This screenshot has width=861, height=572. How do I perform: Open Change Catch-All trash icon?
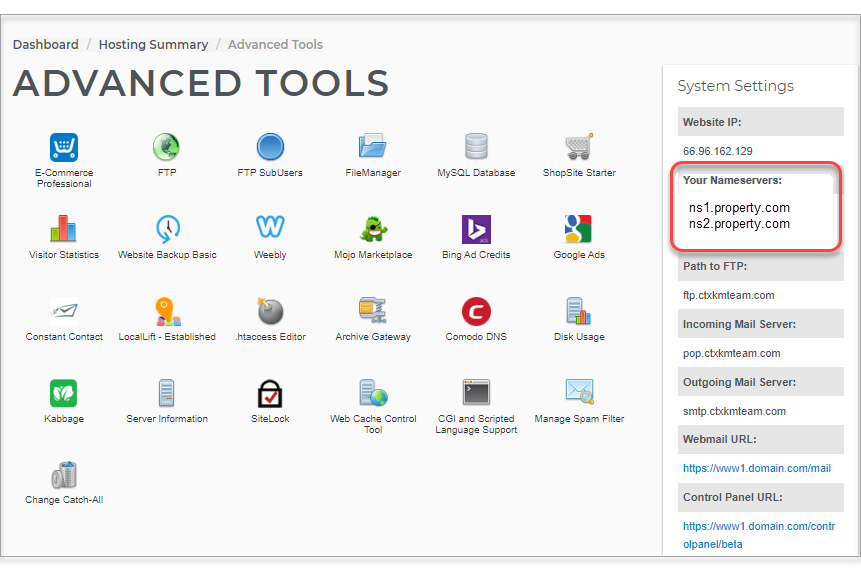point(64,475)
